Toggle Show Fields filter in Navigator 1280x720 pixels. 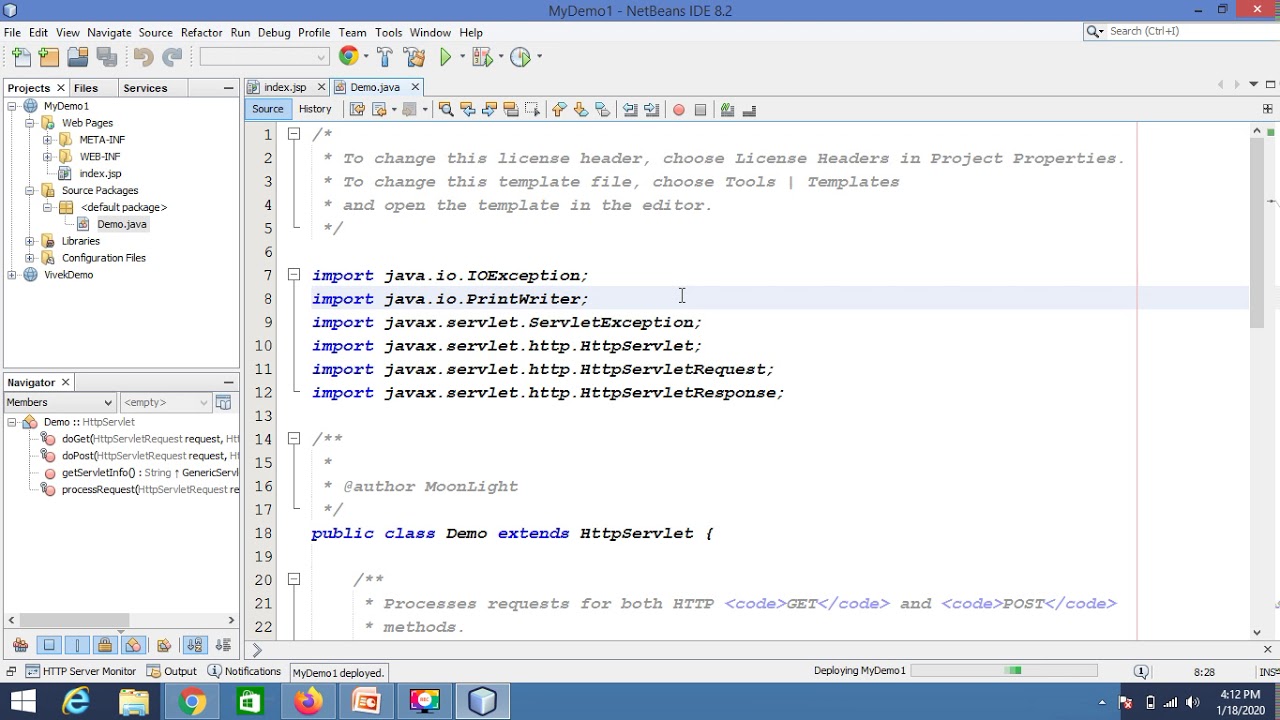[49, 645]
